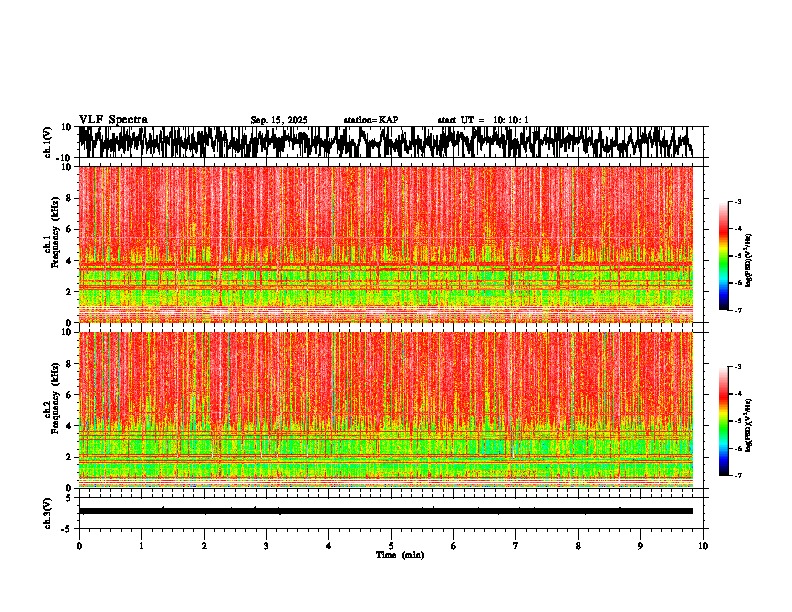The image size is (792, 612).
Task: Click the -3 label on ch.2 color bar
Action: 737,367
